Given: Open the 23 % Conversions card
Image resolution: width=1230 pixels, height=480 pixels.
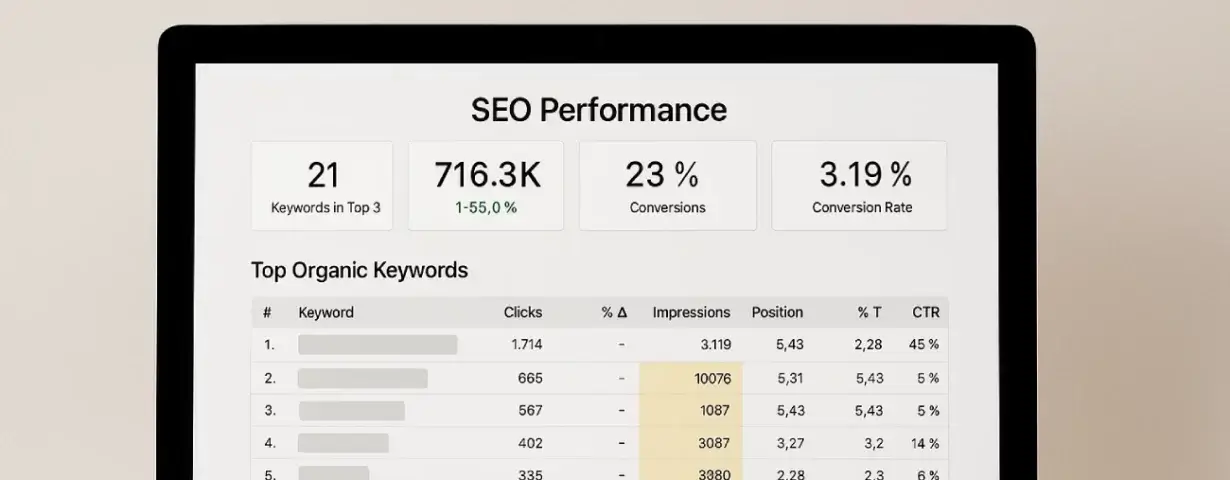Looking at the screenshot, I should coord(667,186).
